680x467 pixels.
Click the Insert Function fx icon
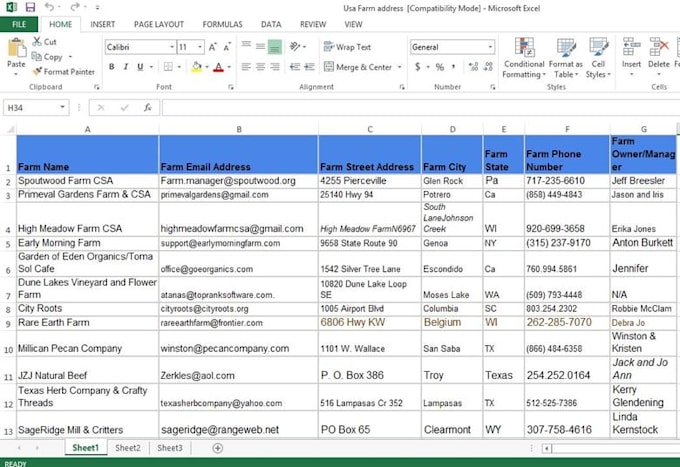pyautogui.click(x=147, y=108)
